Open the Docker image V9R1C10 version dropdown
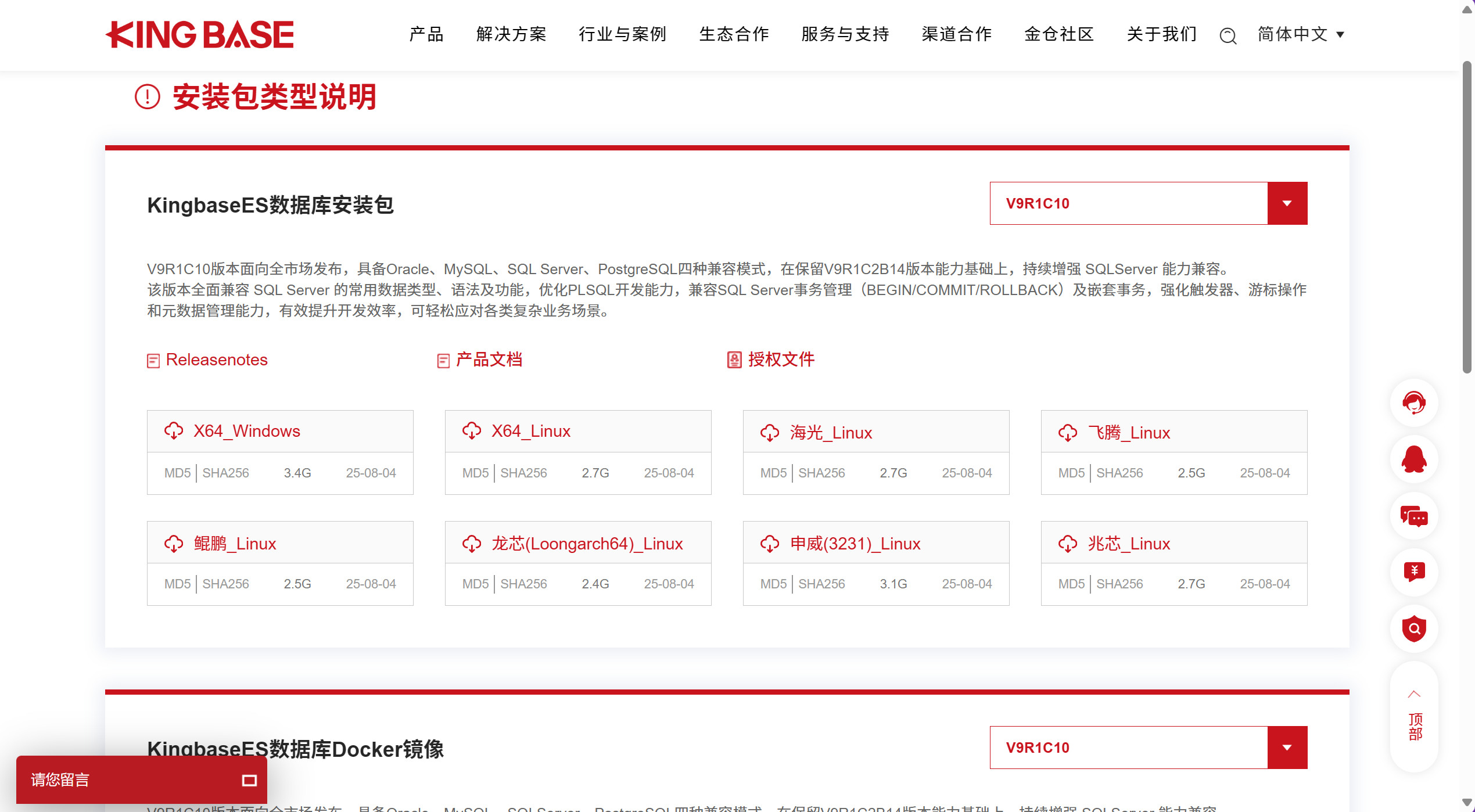The image size is (1475, 812). pos(1287,748)
